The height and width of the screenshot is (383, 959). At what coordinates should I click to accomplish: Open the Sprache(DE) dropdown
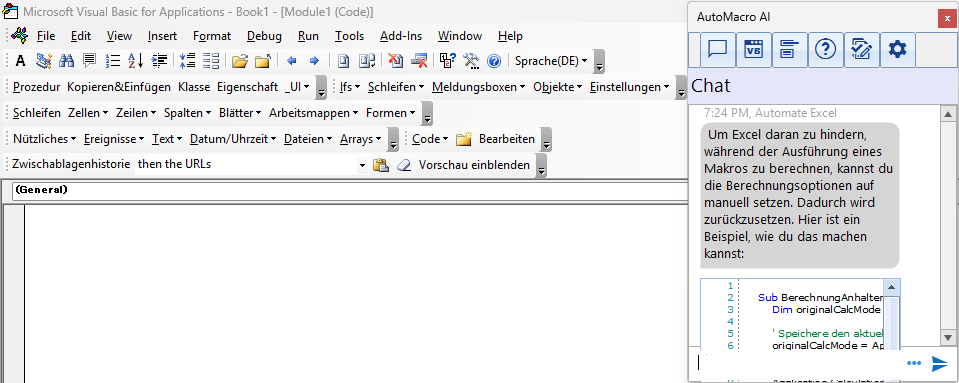tap(551, 61)
